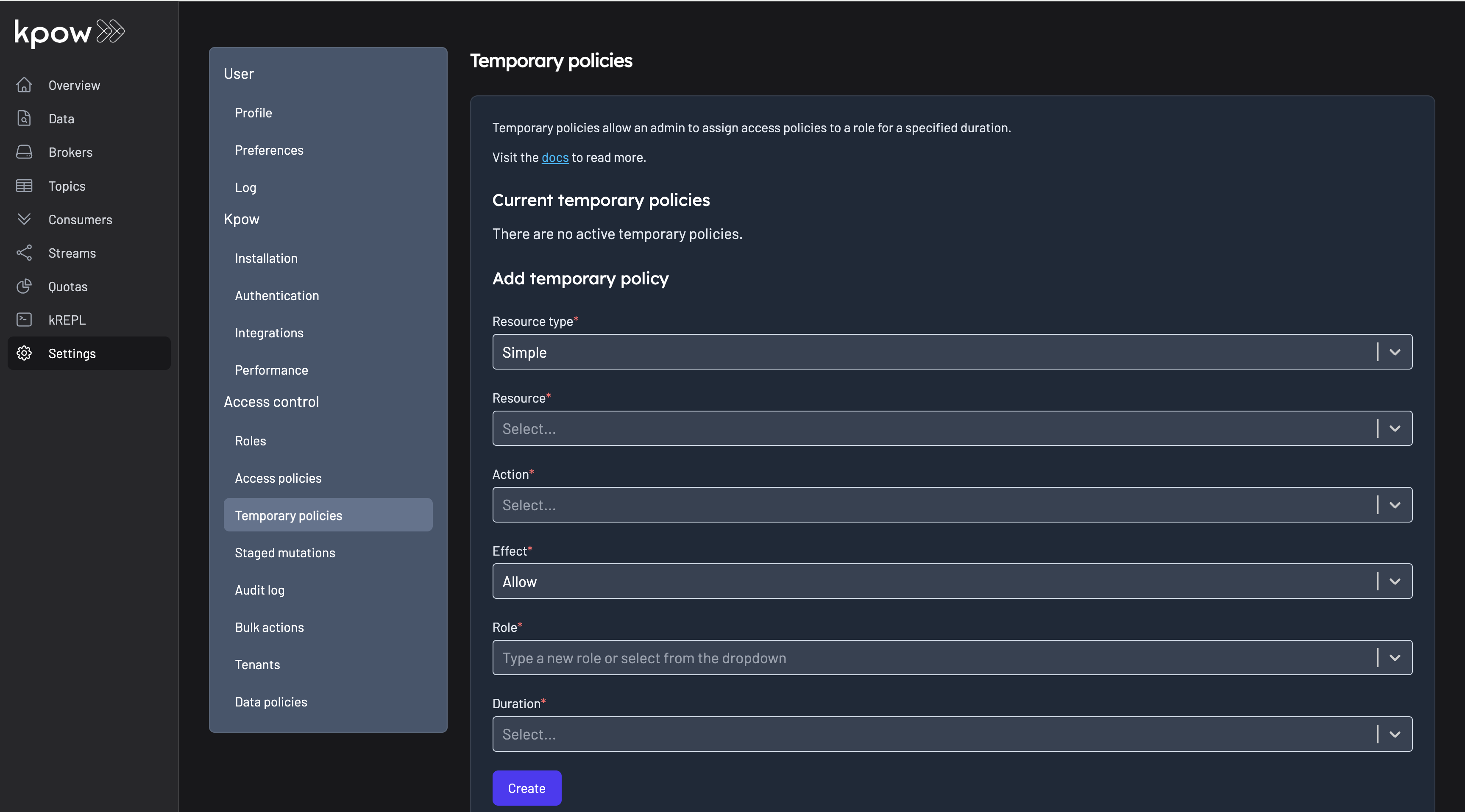Click the Topics table icon

point(24,185)
